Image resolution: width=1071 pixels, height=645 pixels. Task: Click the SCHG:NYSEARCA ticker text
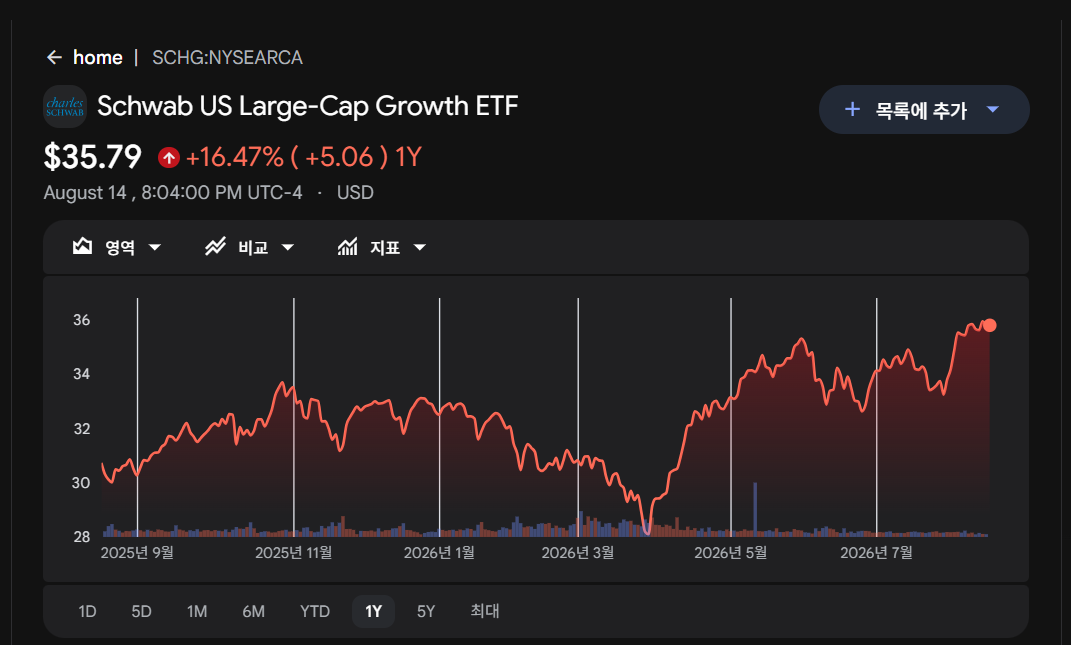pos(227,57)
